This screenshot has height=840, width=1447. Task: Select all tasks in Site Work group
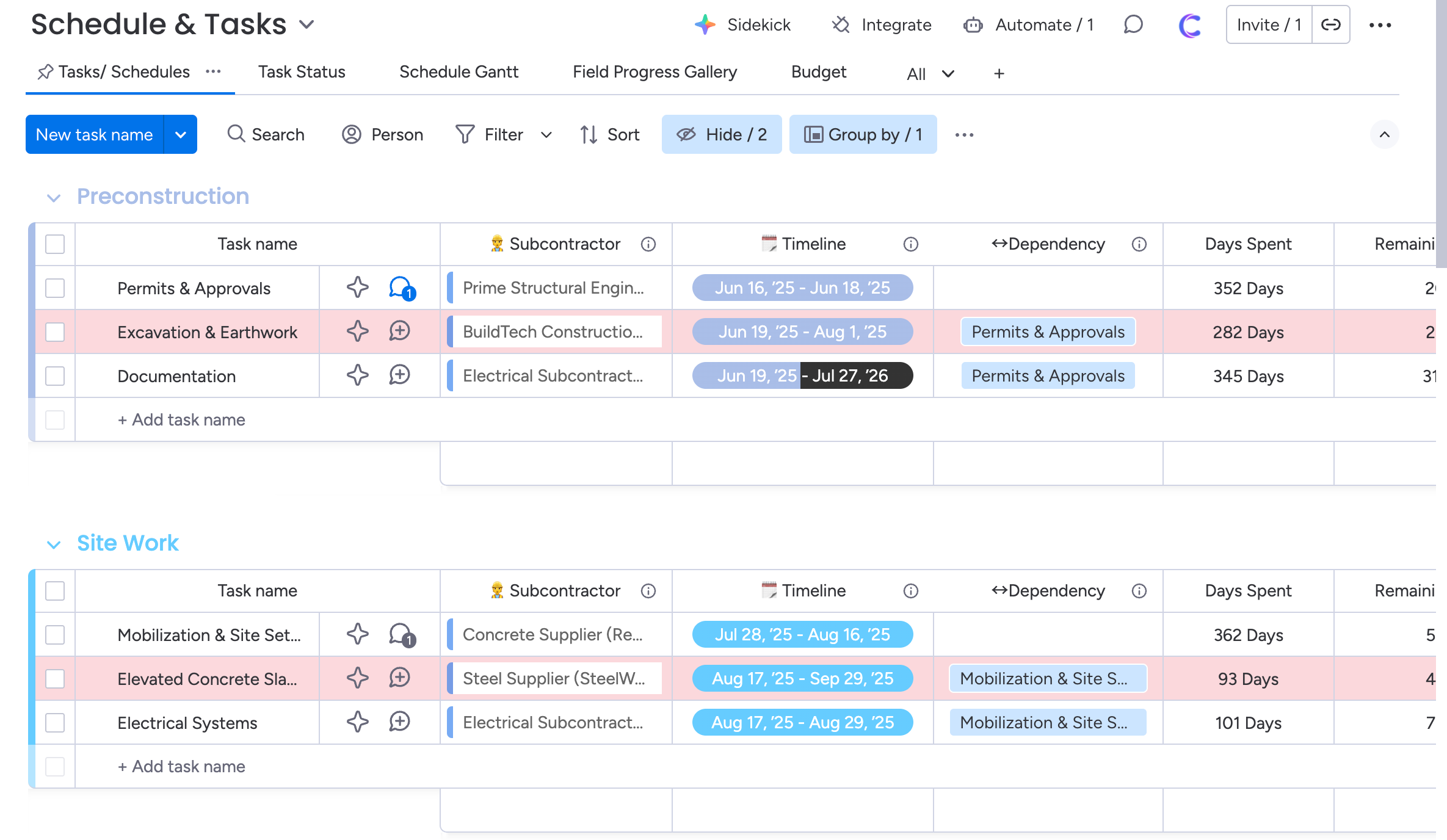55,591
